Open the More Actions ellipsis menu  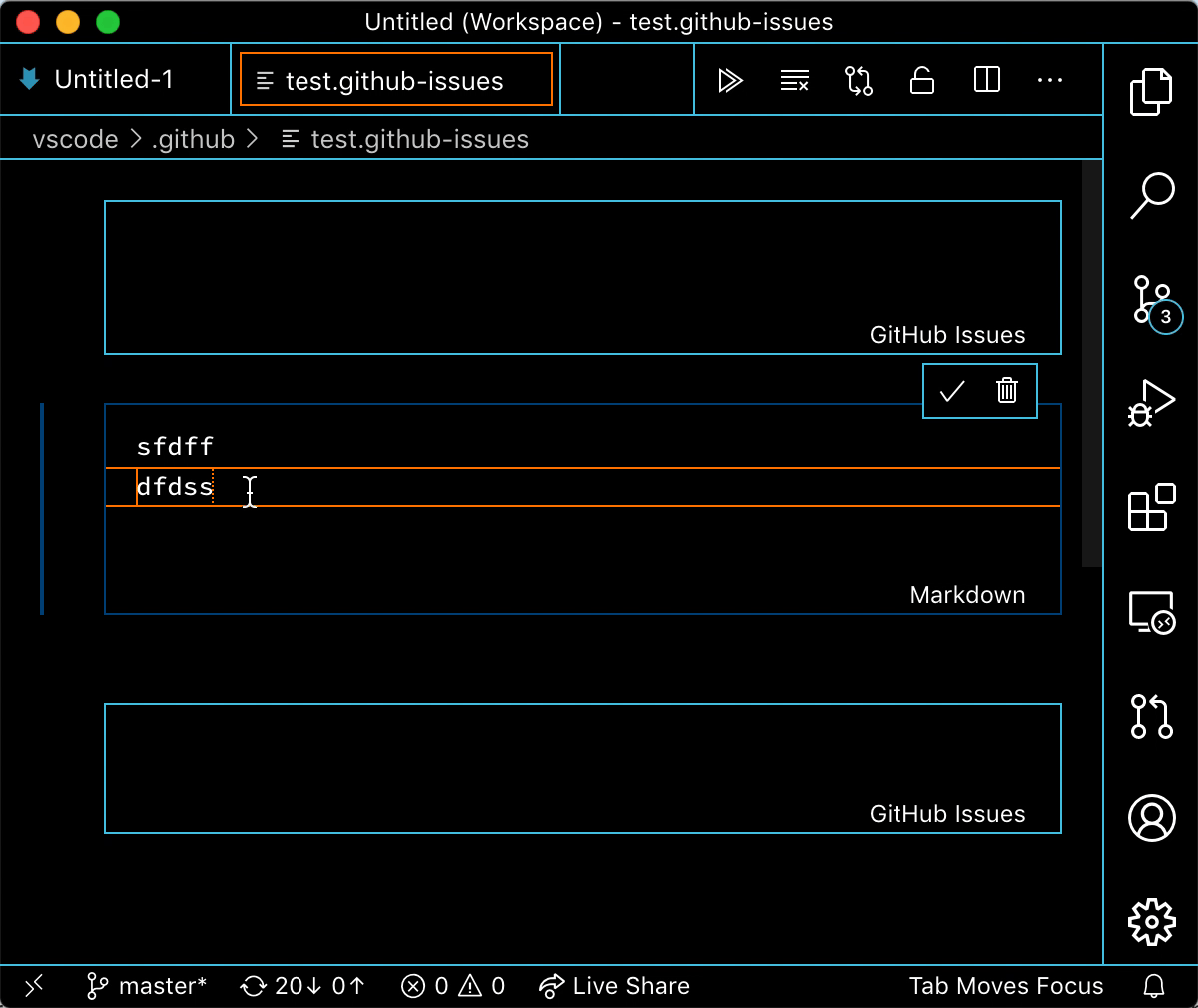[1049, 80]
